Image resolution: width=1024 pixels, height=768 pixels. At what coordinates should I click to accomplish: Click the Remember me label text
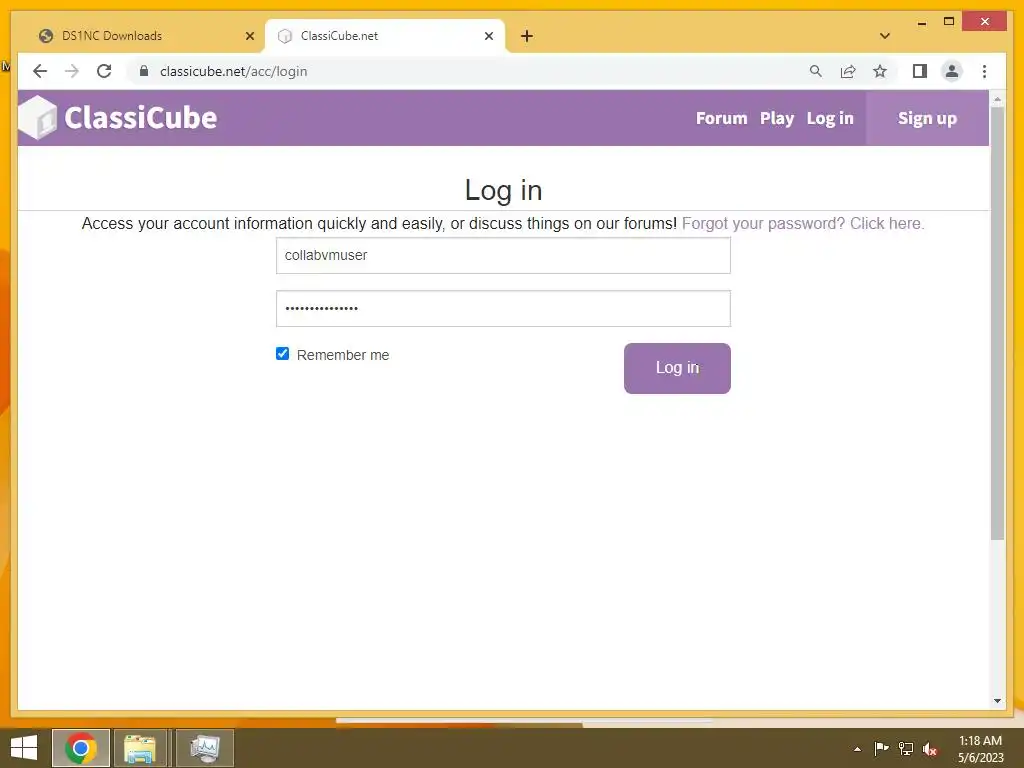343,355
